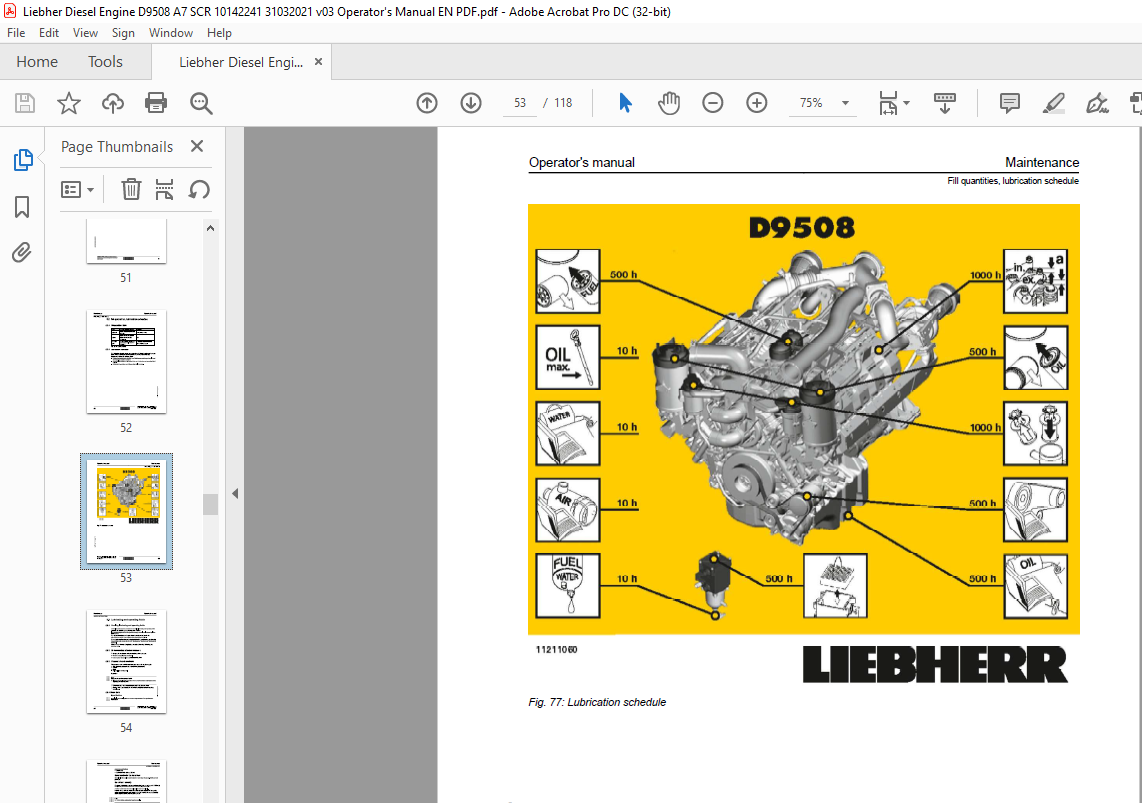Select page 54 thumbnail
1142x803 pixels.
pos(126,662)
